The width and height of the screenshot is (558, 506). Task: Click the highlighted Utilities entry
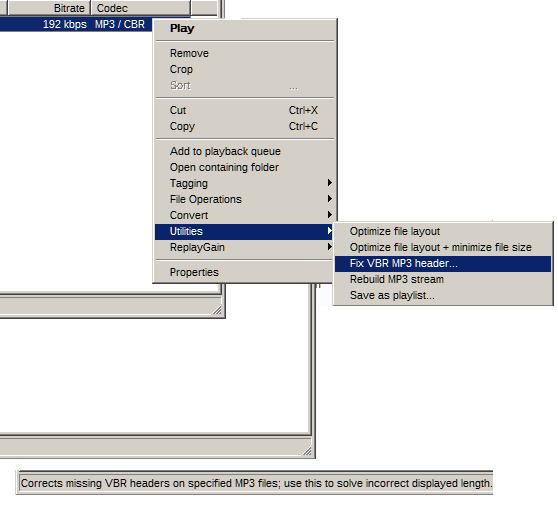[244, 231]
